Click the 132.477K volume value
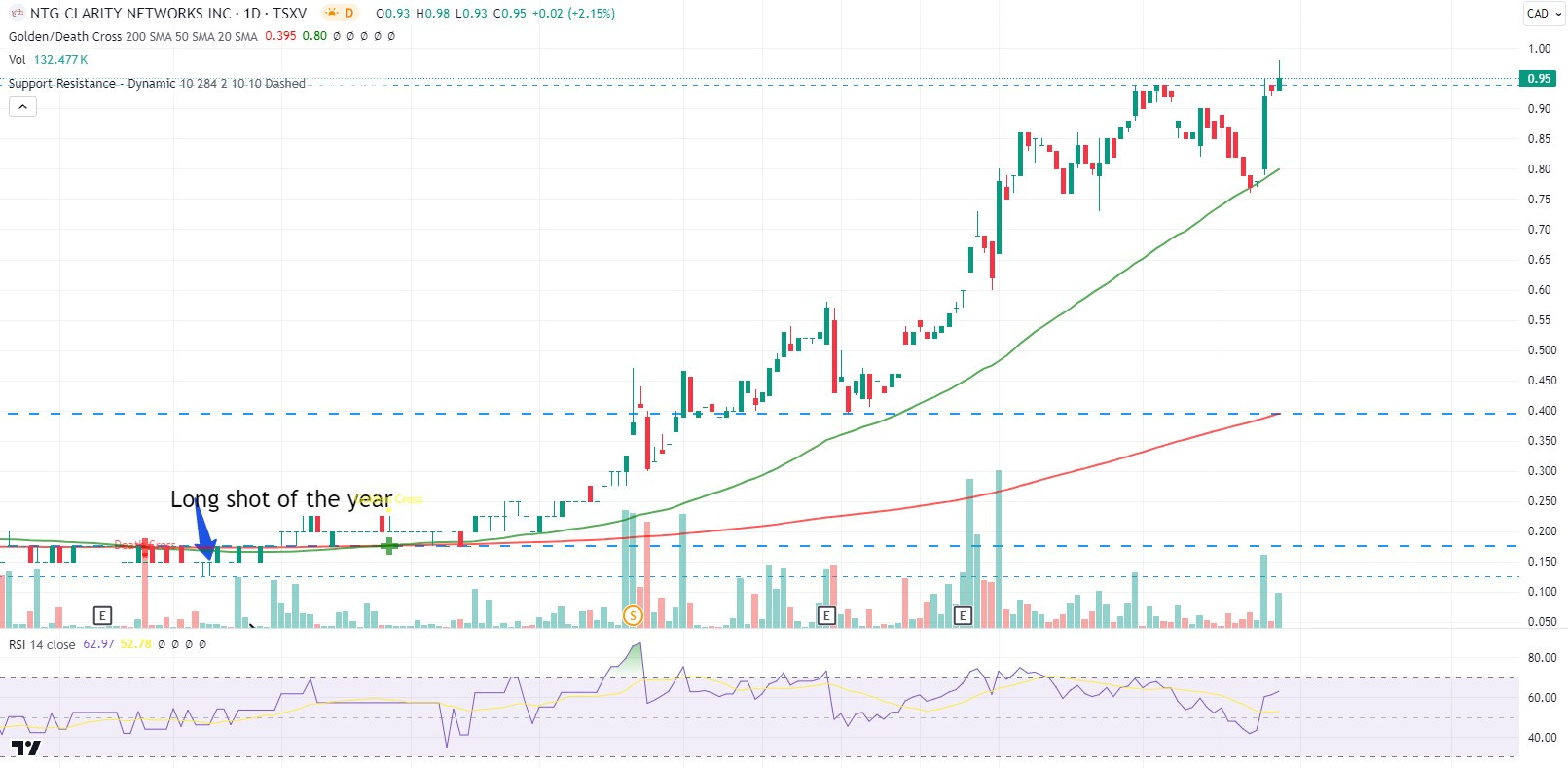Viewport: 1568px width, 768px height. pos(60,59)
